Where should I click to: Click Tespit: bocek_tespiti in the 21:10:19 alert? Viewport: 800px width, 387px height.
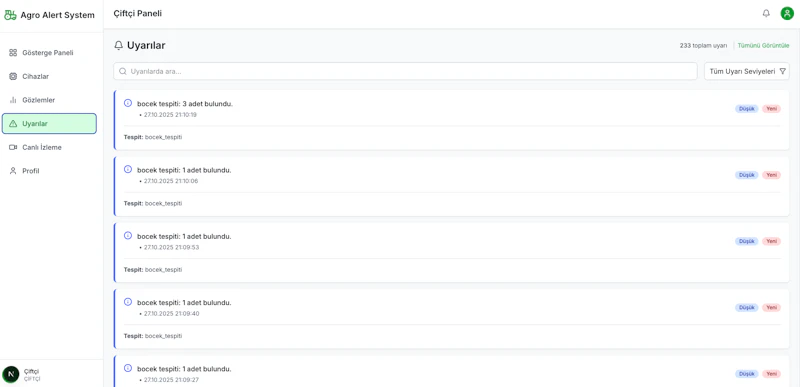pyautogui.click(x=153, y=137)
